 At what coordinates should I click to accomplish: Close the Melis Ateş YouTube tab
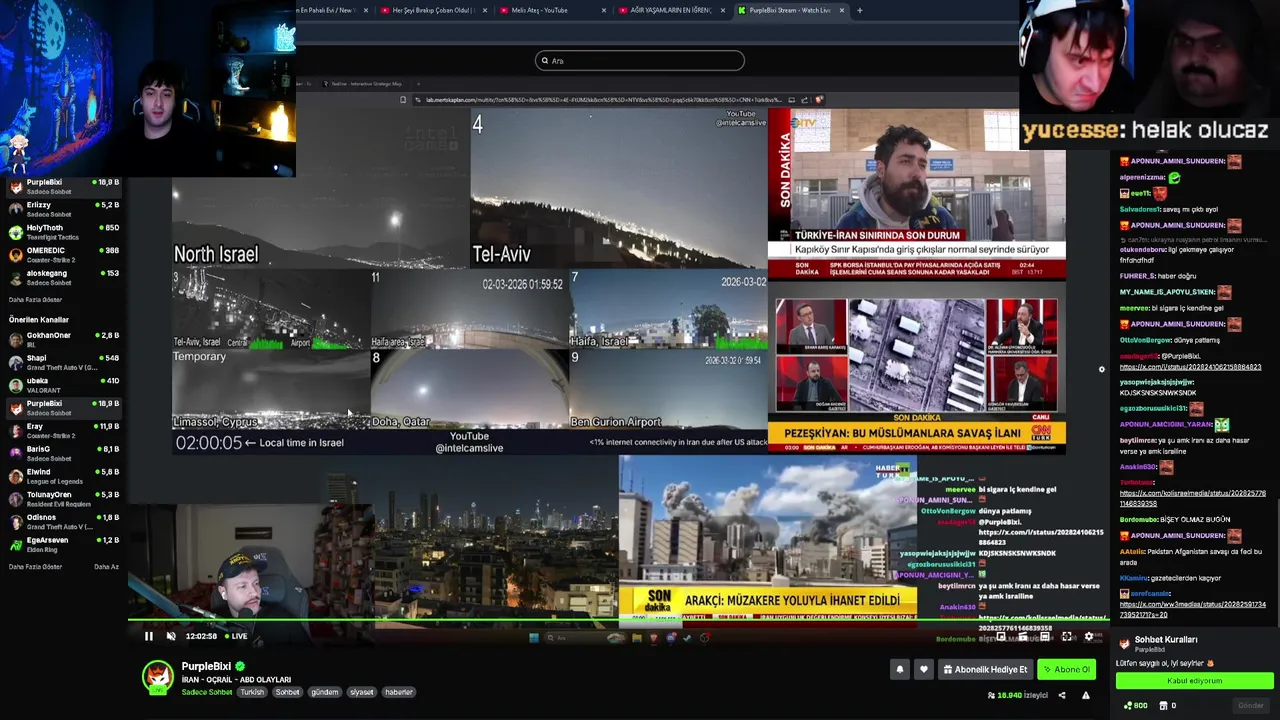[604, 10]
